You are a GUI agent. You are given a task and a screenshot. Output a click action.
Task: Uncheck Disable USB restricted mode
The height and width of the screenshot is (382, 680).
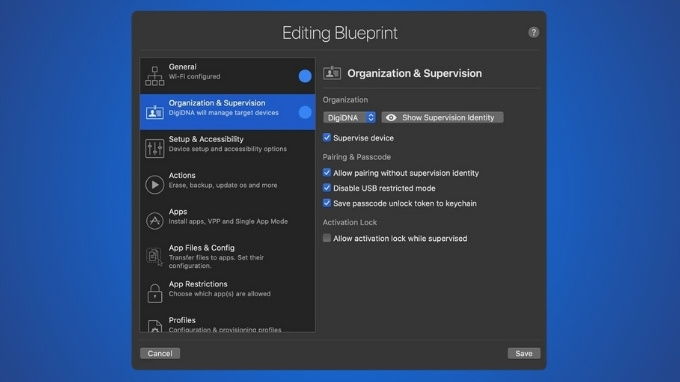tap(327, 188)
